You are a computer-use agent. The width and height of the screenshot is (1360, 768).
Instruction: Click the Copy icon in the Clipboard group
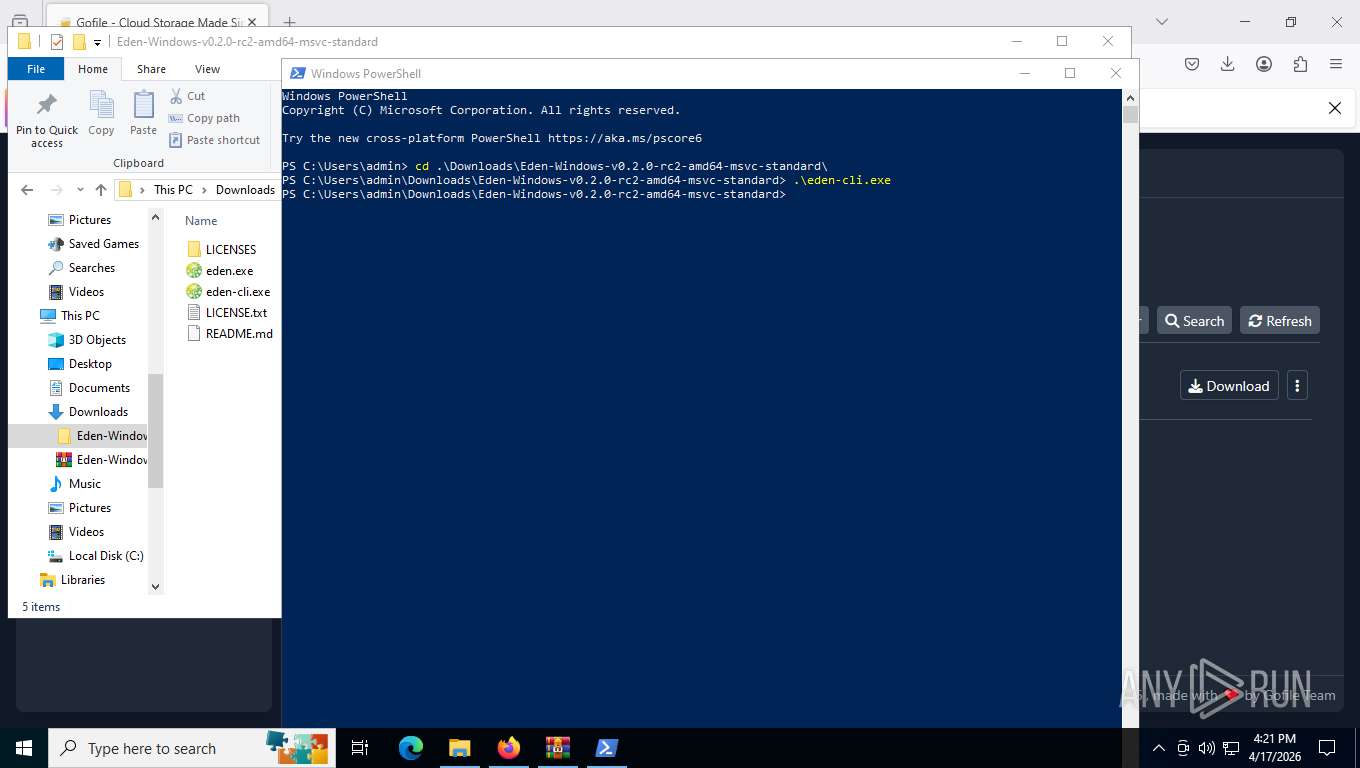tap(101, 113)
